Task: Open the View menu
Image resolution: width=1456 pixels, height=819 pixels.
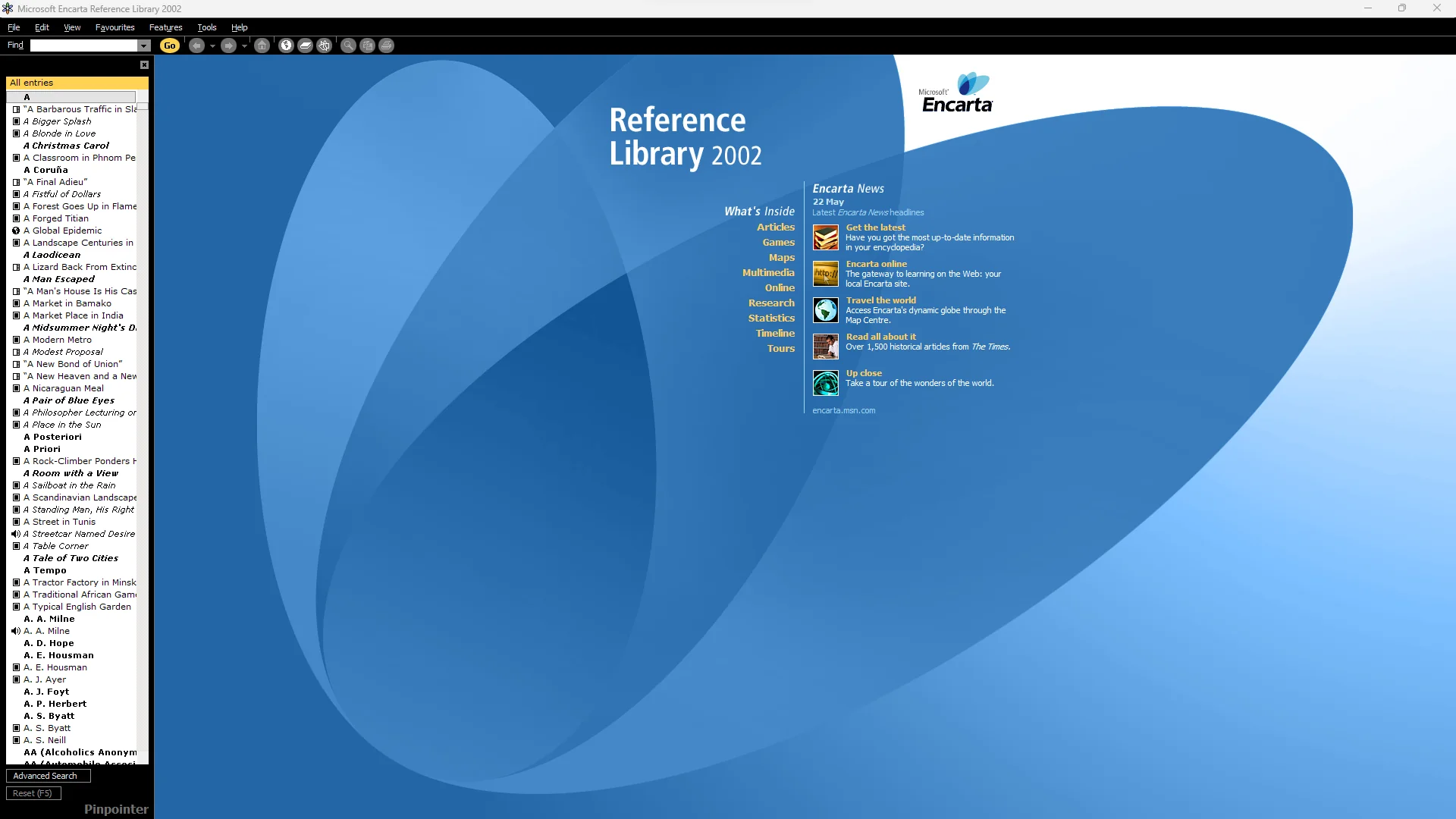Action: (x=72, y=27)
